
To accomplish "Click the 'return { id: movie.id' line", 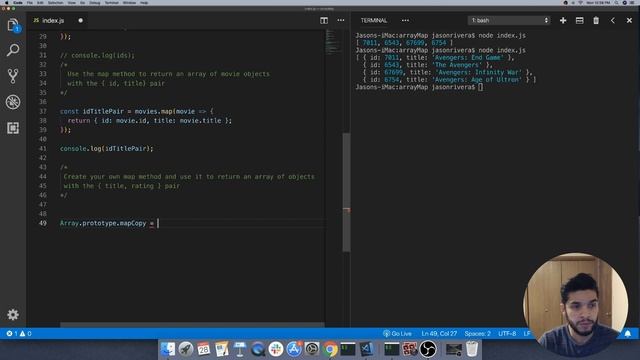I will pyautogui.click(x=149, y=121).
